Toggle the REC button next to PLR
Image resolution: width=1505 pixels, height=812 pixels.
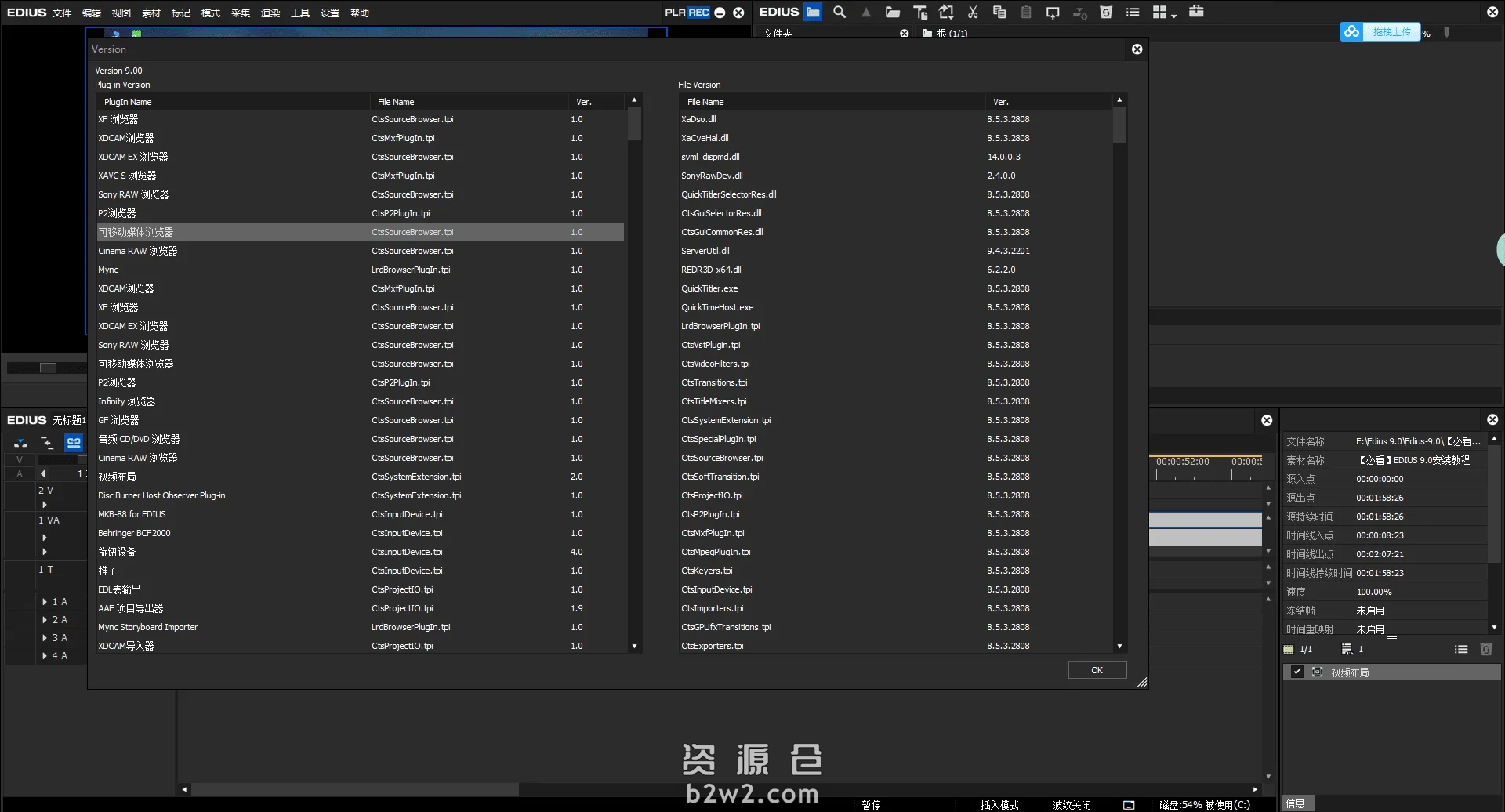coord(698,13)
